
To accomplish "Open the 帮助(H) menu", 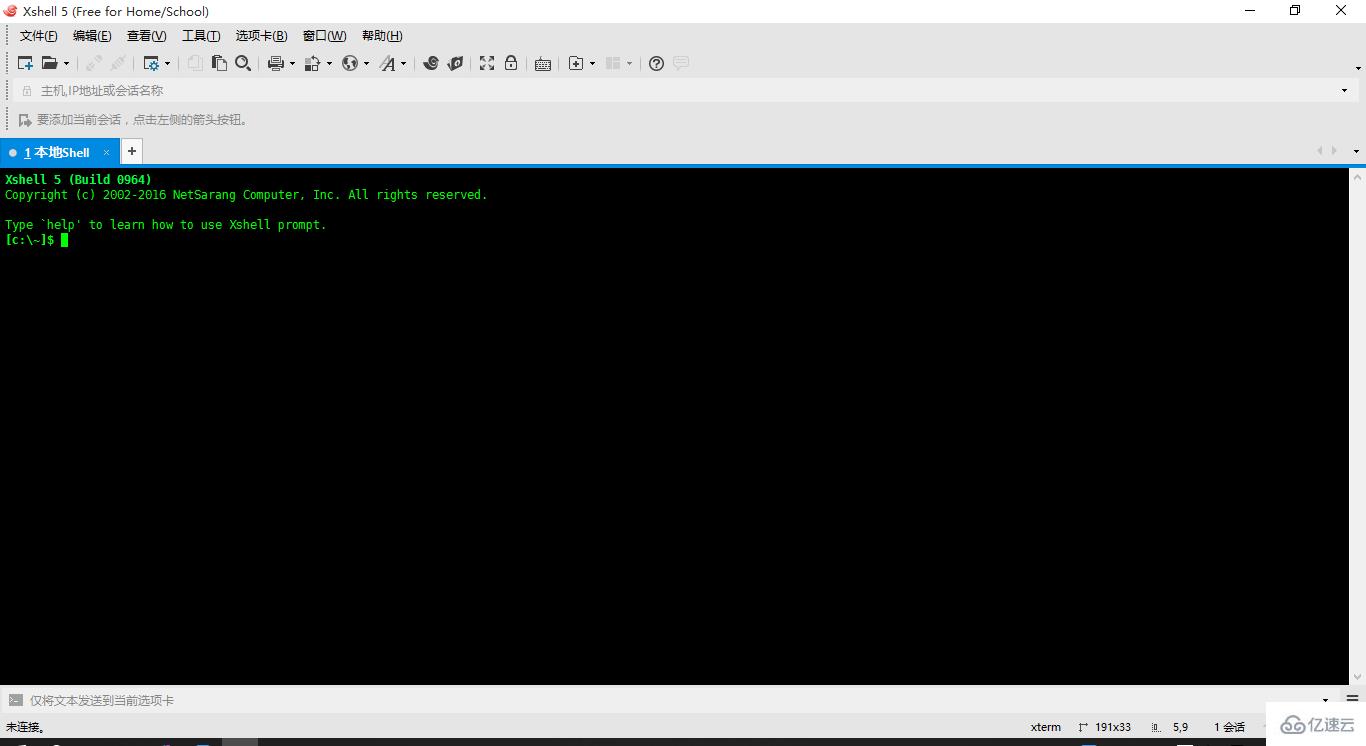I will [x=382, y=36].
